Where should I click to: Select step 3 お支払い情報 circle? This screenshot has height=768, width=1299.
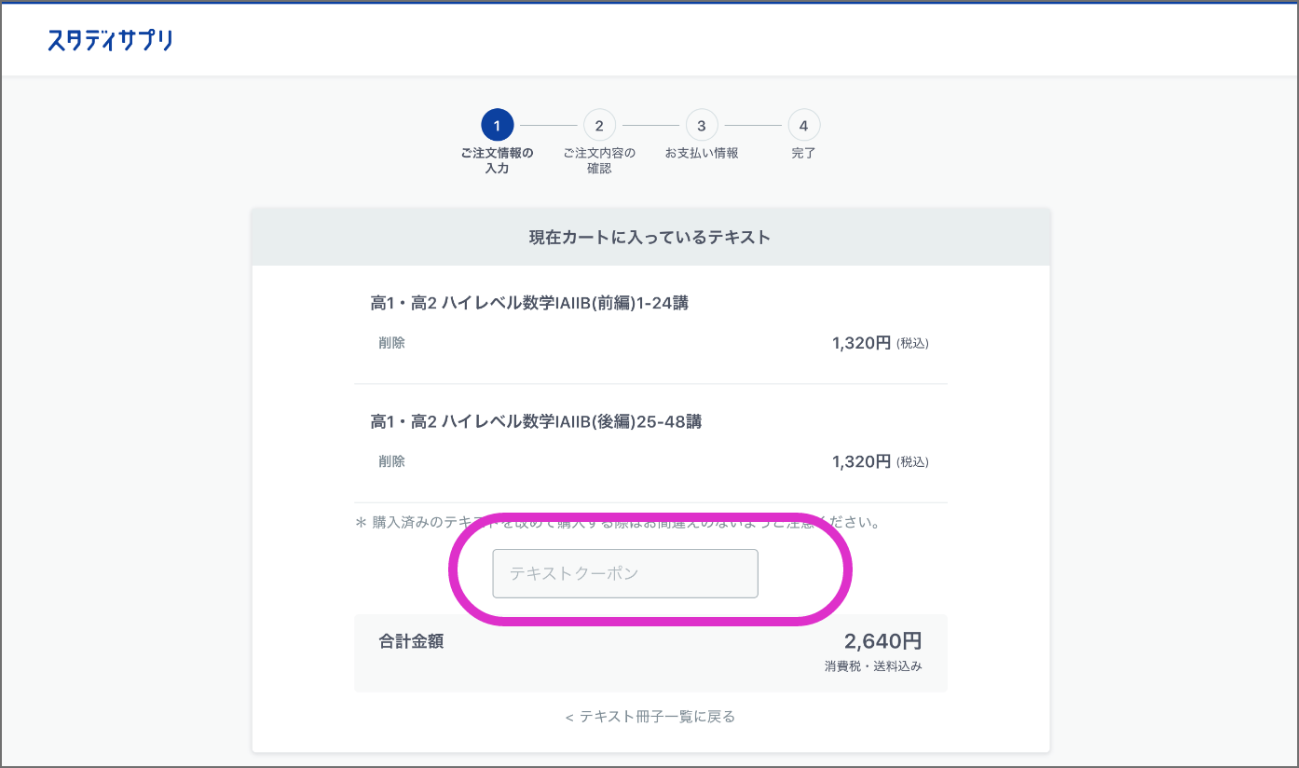click(x=701, y=126)
